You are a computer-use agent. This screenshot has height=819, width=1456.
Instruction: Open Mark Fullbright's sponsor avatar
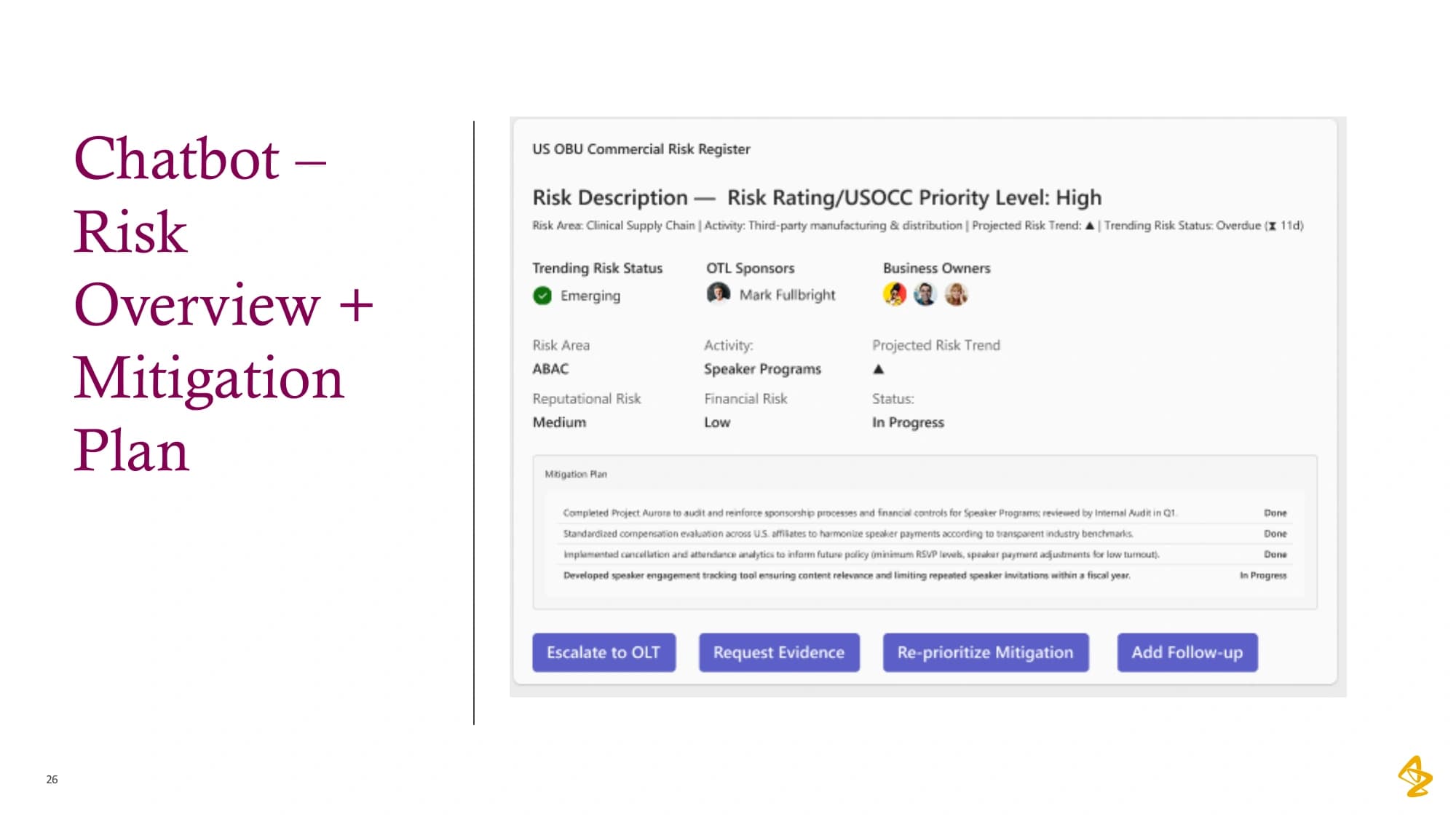718,293
